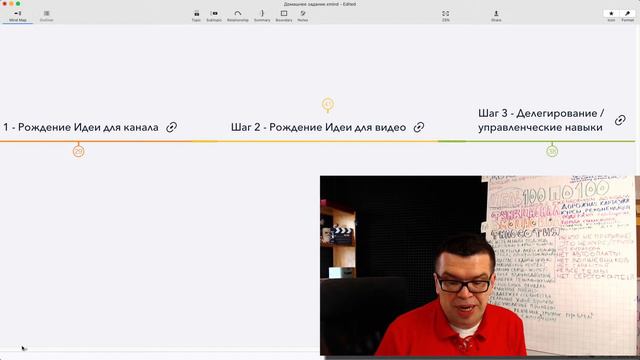
Task: Insert a Relationship line
Action: [238, 16]
